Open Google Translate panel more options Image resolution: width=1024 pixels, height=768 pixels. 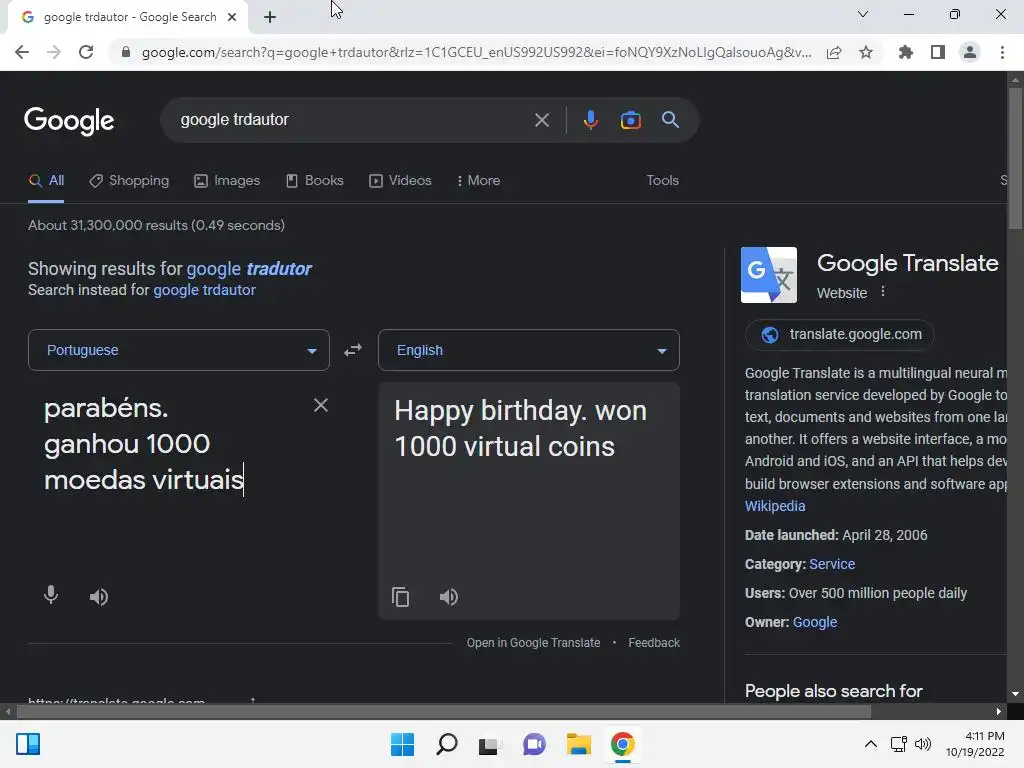click(883, 291)
